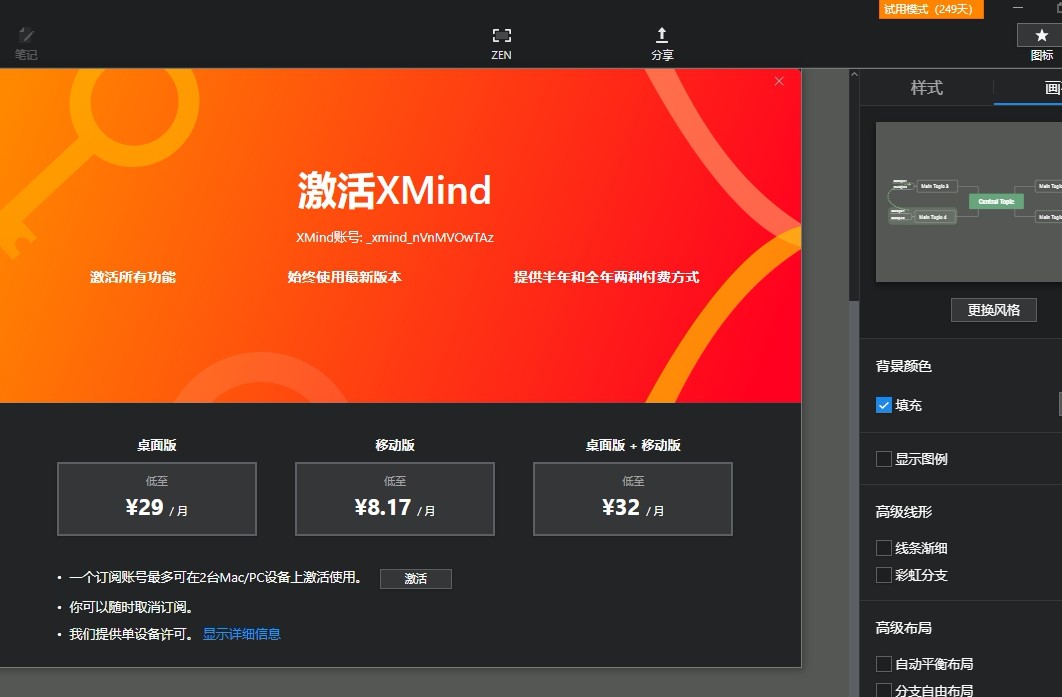1062x697 pixels.
Task: Click the 更换风格 button
Action: (x=994, y=310)
